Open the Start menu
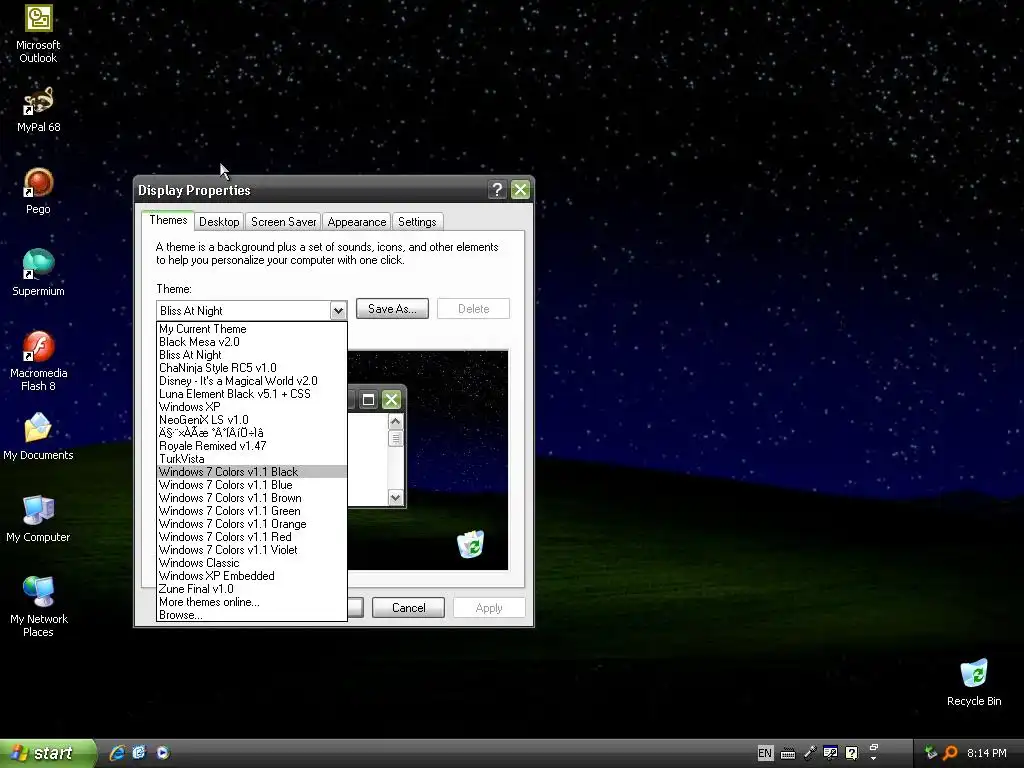This screenshot has height=768, width=1024. (x=48, y=753)
